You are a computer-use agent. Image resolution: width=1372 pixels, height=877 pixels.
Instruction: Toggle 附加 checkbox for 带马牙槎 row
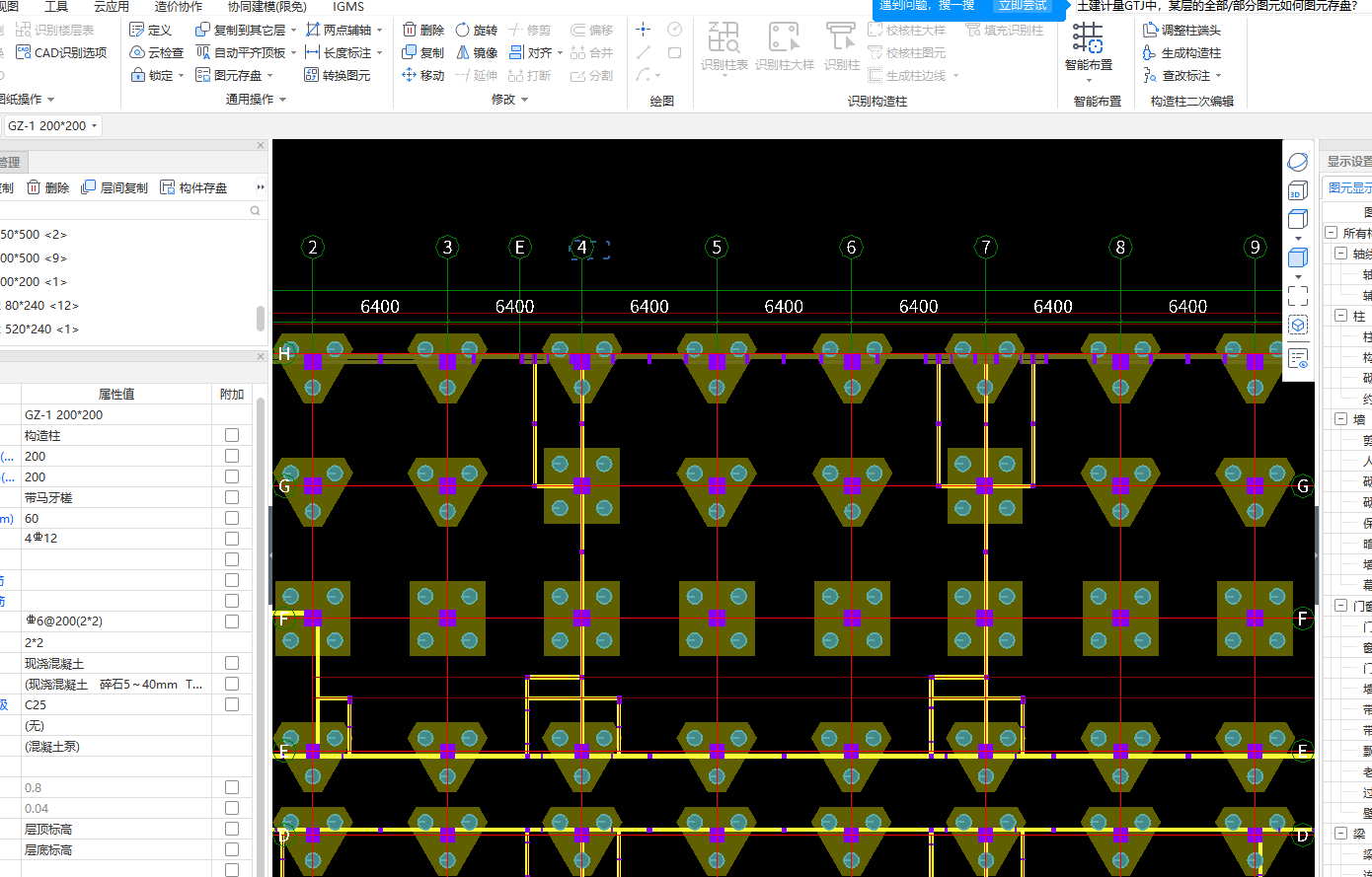tap(232, 497)
